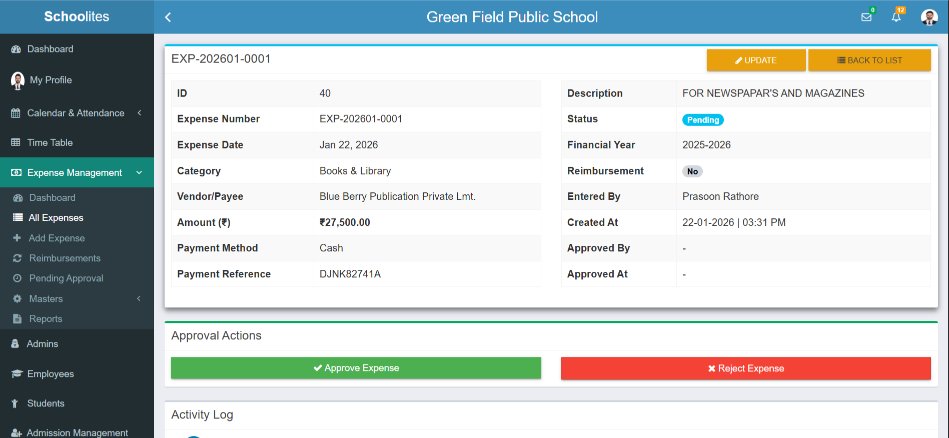The height and width of the screenshot is (438, 949).
Task: Click category value Books & Library
Action: point(355,171)
